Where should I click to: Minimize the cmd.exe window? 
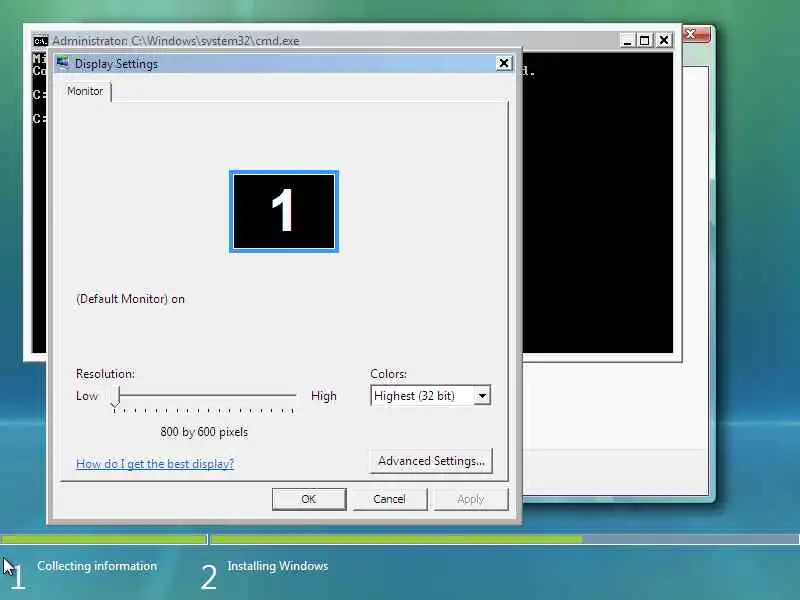627,40
